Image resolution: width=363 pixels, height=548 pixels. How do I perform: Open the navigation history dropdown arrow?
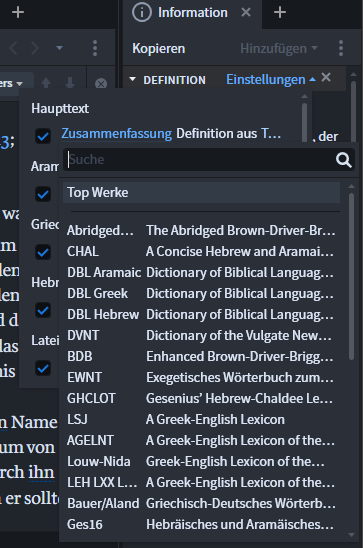pyautogui.click(x=59, y=48)
